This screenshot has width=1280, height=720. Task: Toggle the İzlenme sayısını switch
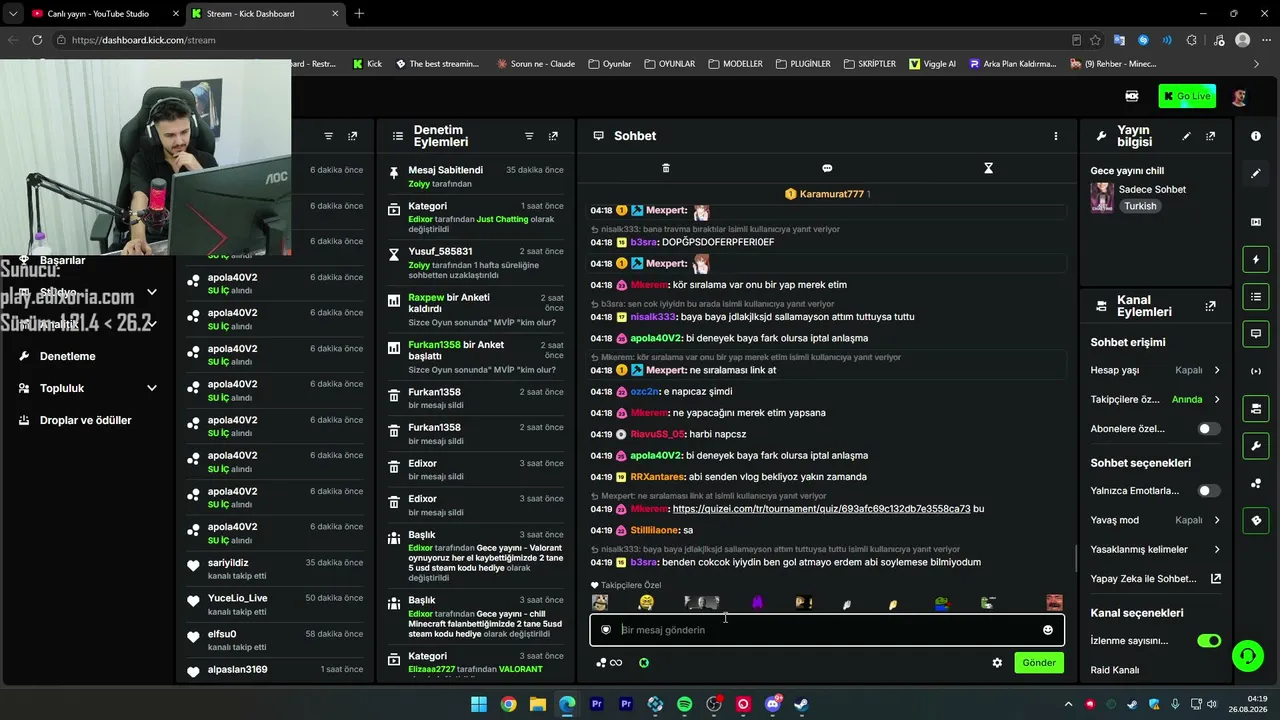pyautogui.click(x=1209, y=641)
